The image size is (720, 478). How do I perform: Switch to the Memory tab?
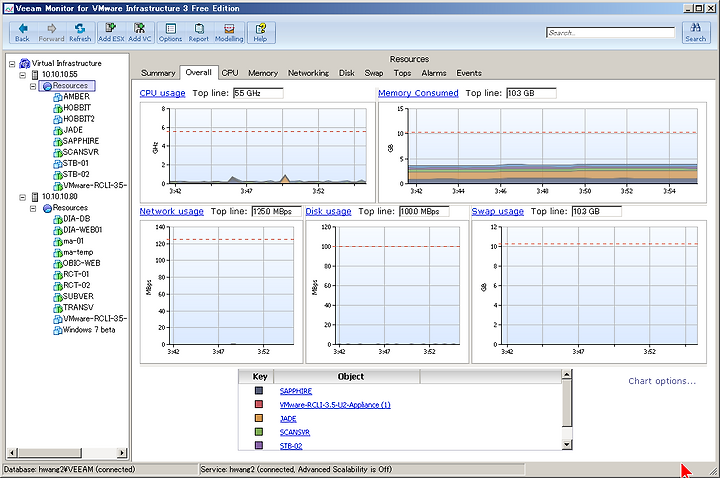tap(263, 73)
